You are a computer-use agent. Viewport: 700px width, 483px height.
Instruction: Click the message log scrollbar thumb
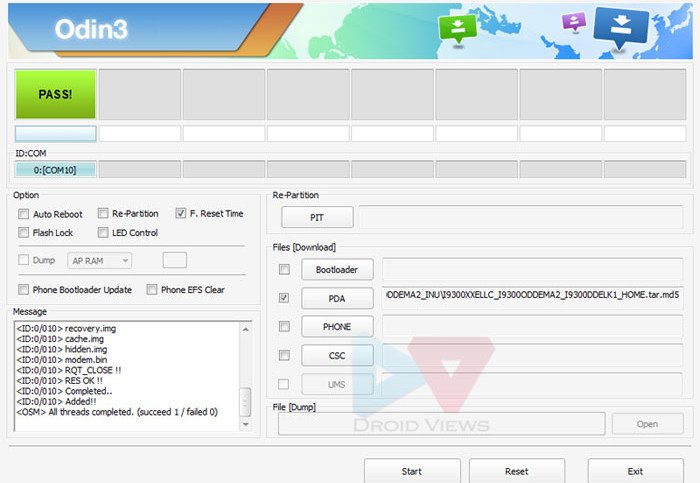coord(246,402)
